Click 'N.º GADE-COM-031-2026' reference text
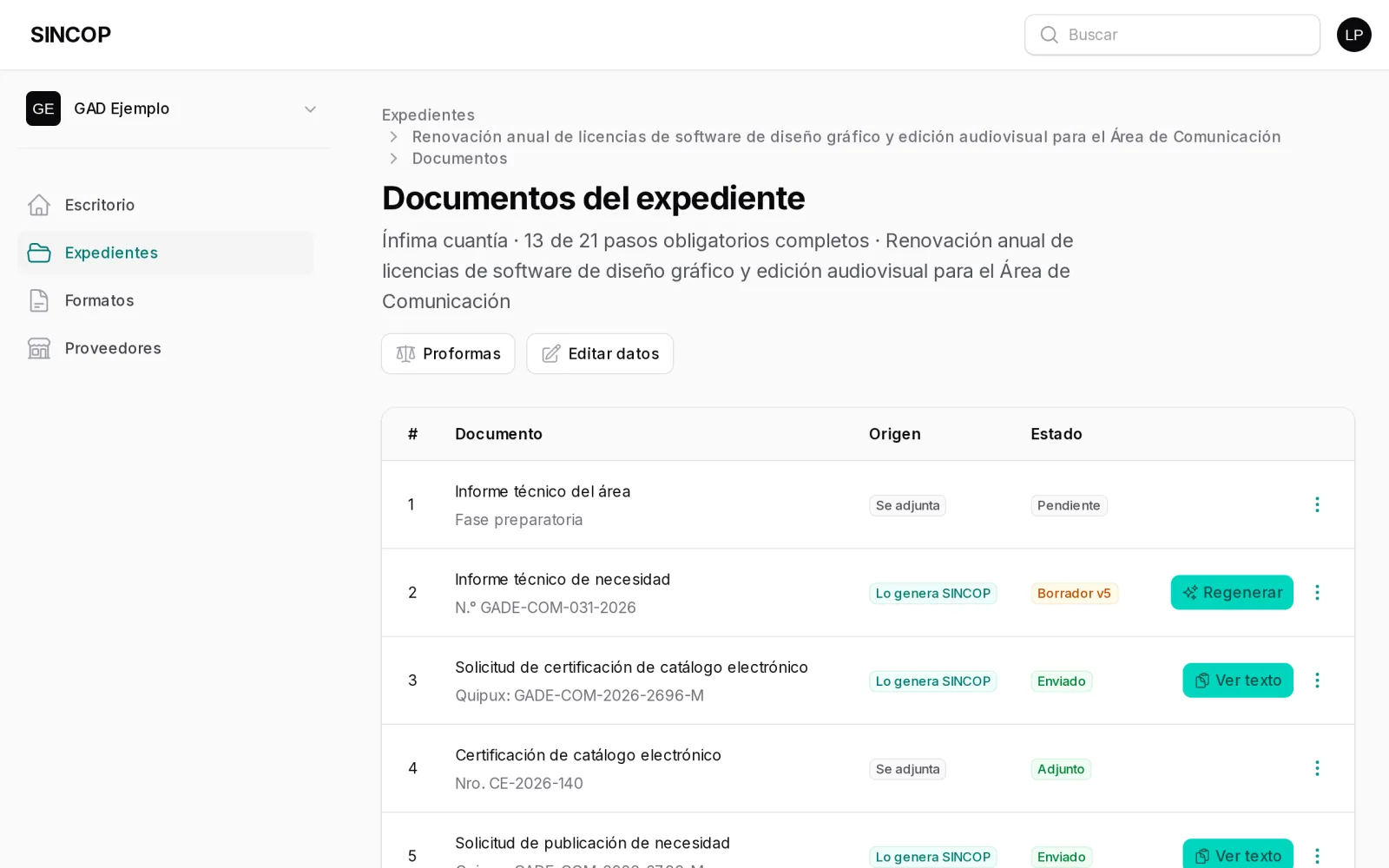Image resolution: width=1389 pixels, height=868 pixels. [545, 608]
